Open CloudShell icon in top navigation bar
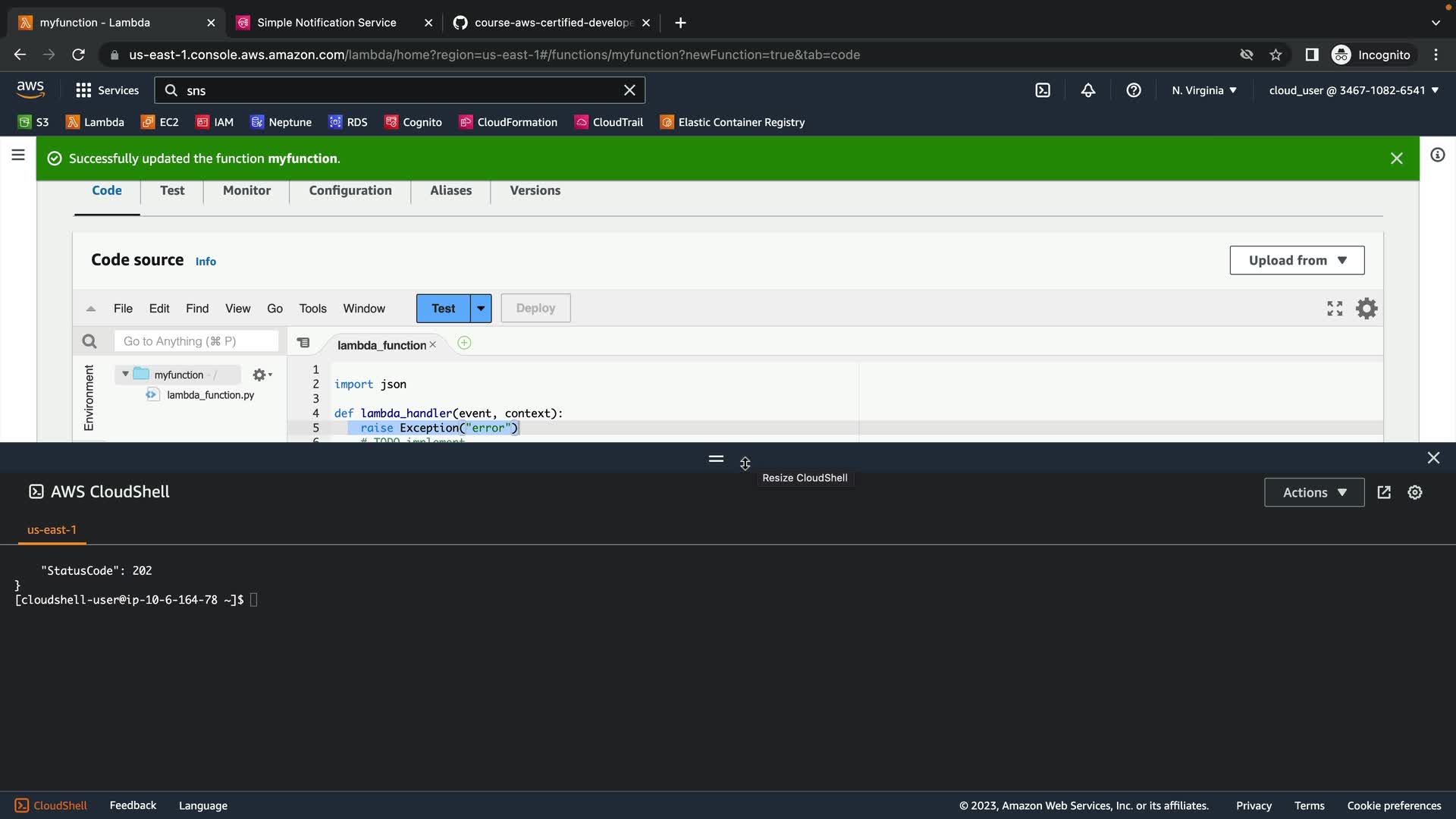Screen dimensions: 1456x819 click(1043, 90)
